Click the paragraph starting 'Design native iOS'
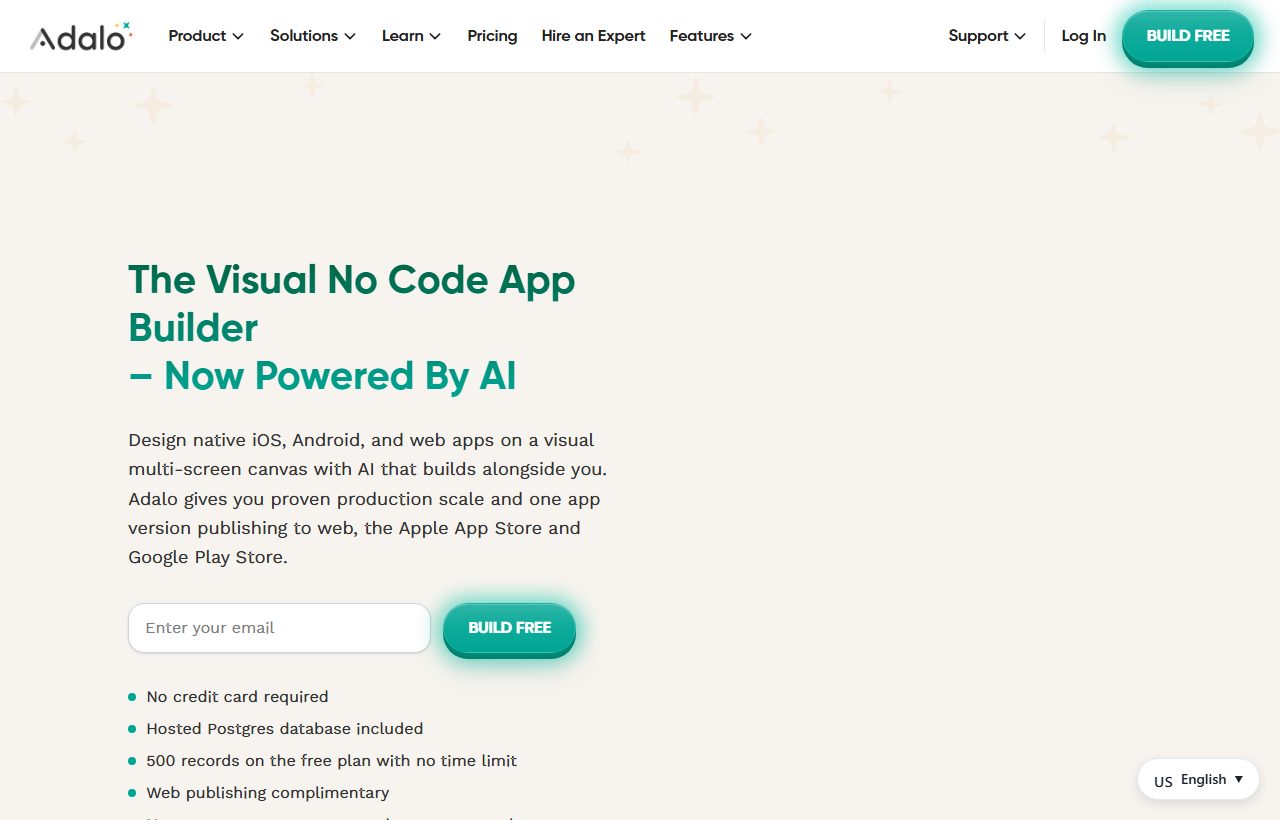 (x=368, y=498)
